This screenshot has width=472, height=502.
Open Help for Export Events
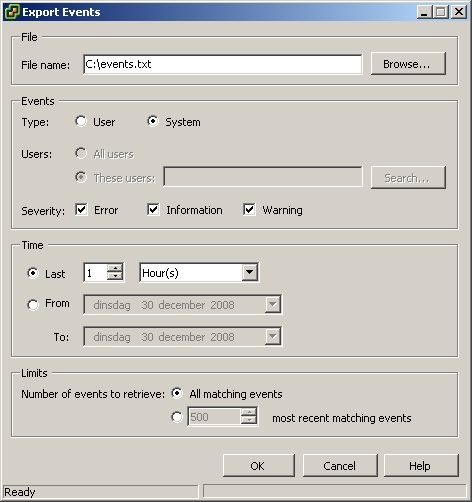[421, 465]
